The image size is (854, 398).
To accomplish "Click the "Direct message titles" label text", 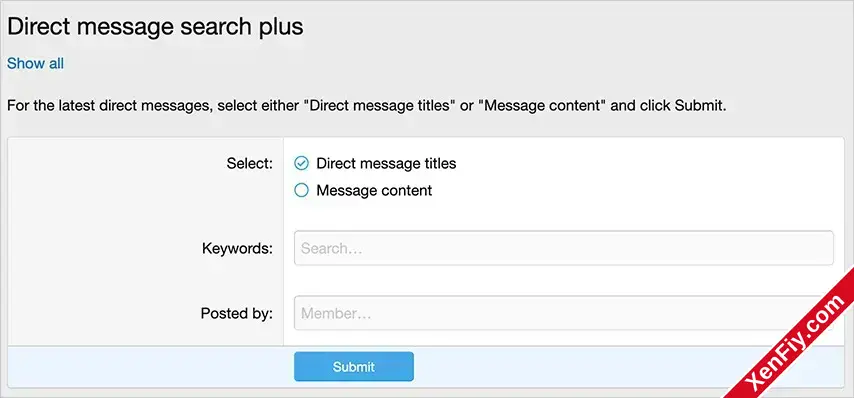I will pos(386,163).
